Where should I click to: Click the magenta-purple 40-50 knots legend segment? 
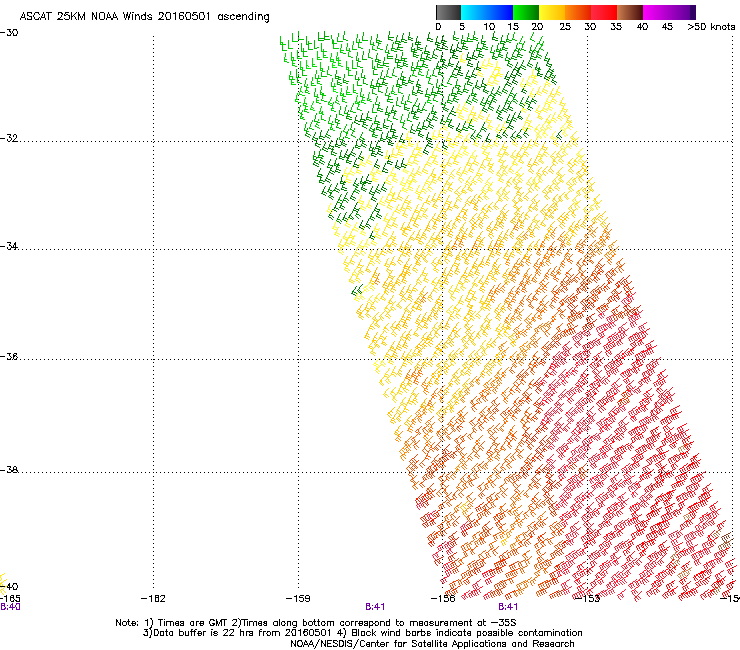point(669,12)
